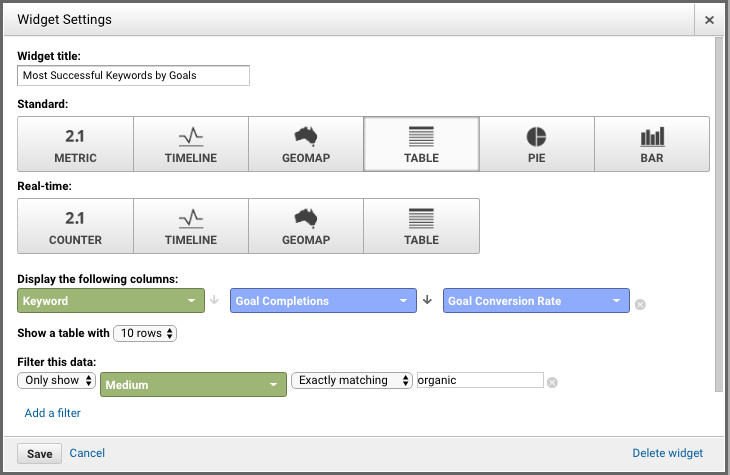The width and height of the screenshot is (730, 475).
Task: Click Delete widget link
Action: [x=668, y=453]
